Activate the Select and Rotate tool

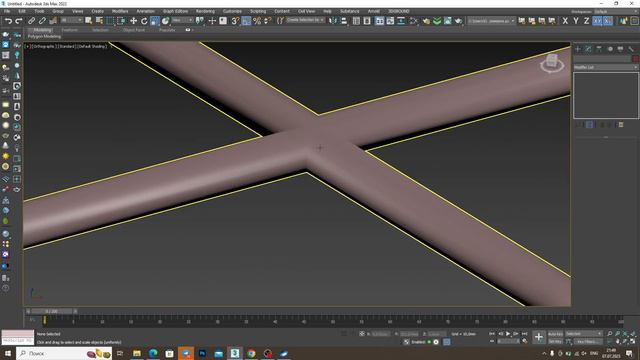coord(144,21)
